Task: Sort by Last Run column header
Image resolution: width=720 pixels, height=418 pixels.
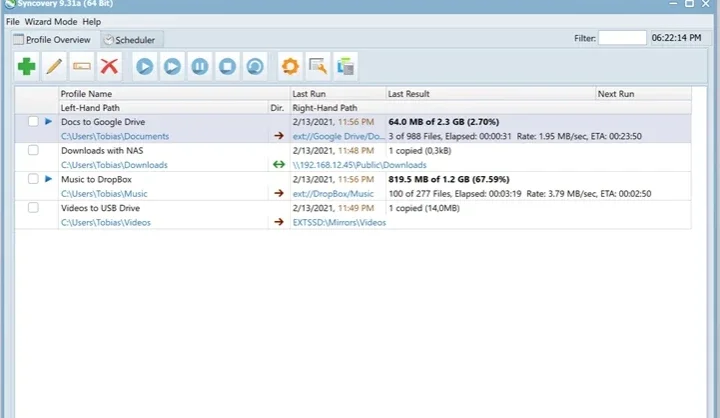Action: (x=338, y=94)
